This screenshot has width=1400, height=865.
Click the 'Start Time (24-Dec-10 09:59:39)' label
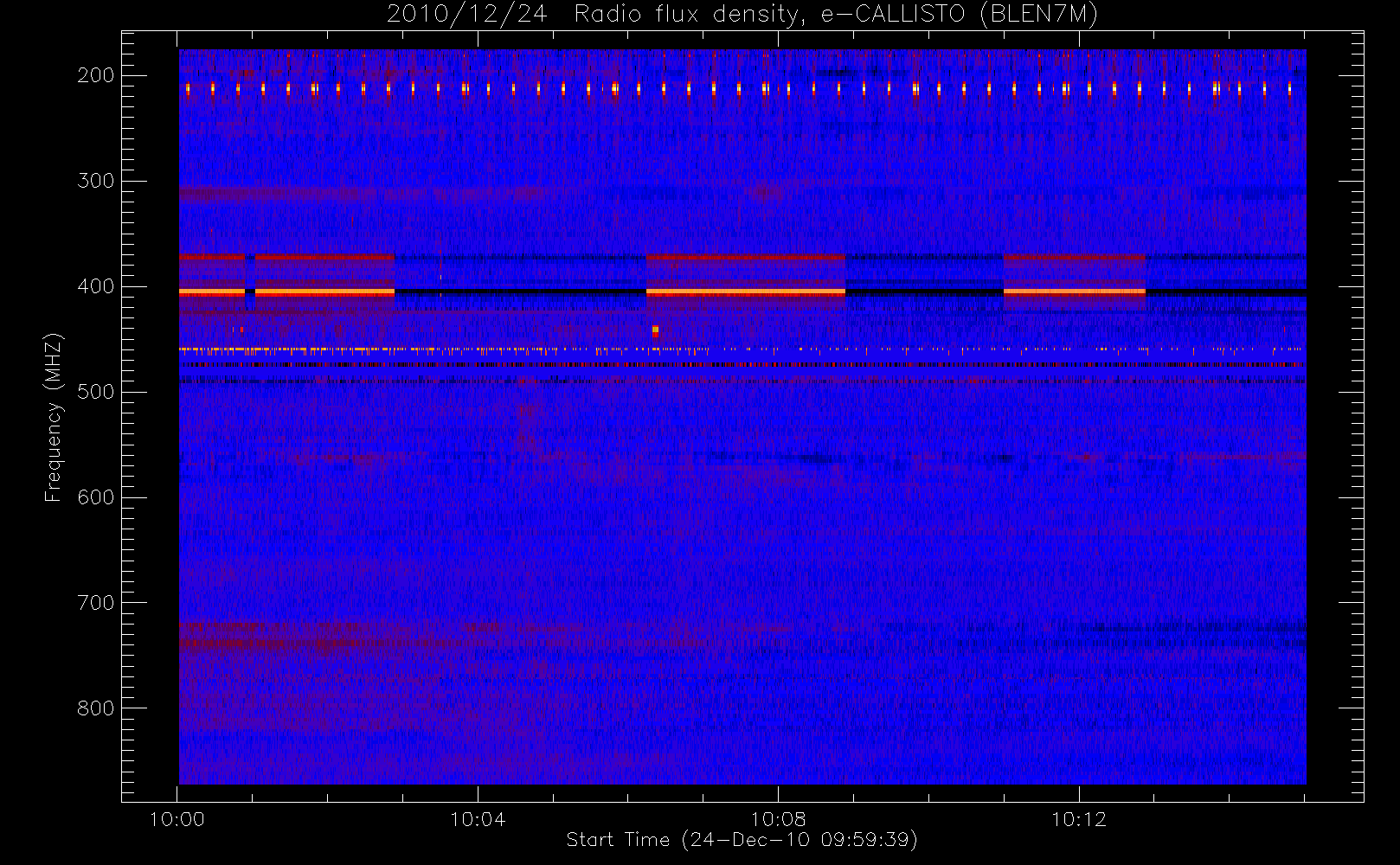click(742, 840)
